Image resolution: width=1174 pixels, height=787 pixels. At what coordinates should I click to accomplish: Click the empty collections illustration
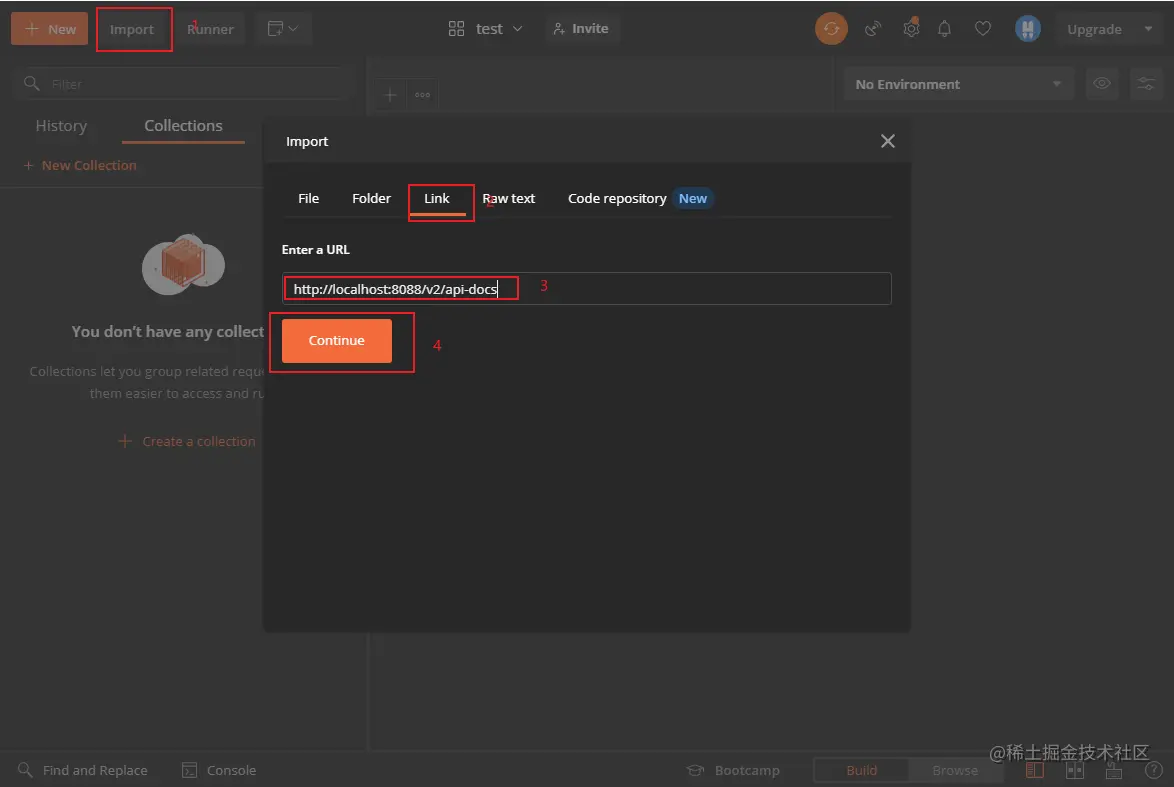point(183,264)
